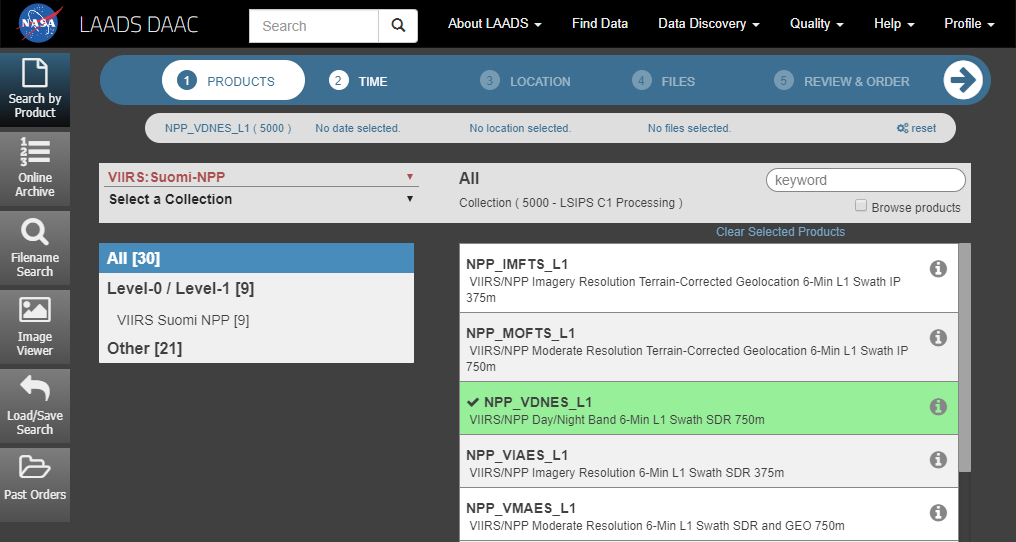
Task: Open the VIIRS:Suomi-NPP sensor dropdown
Action: pyautogui.click(x=260, y=177)
